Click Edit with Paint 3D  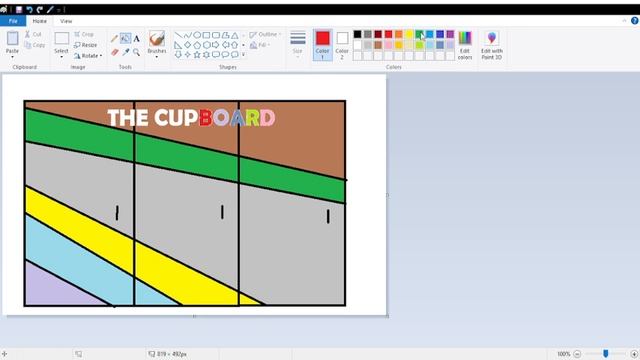pyautogui.click(x=492, y=45)
